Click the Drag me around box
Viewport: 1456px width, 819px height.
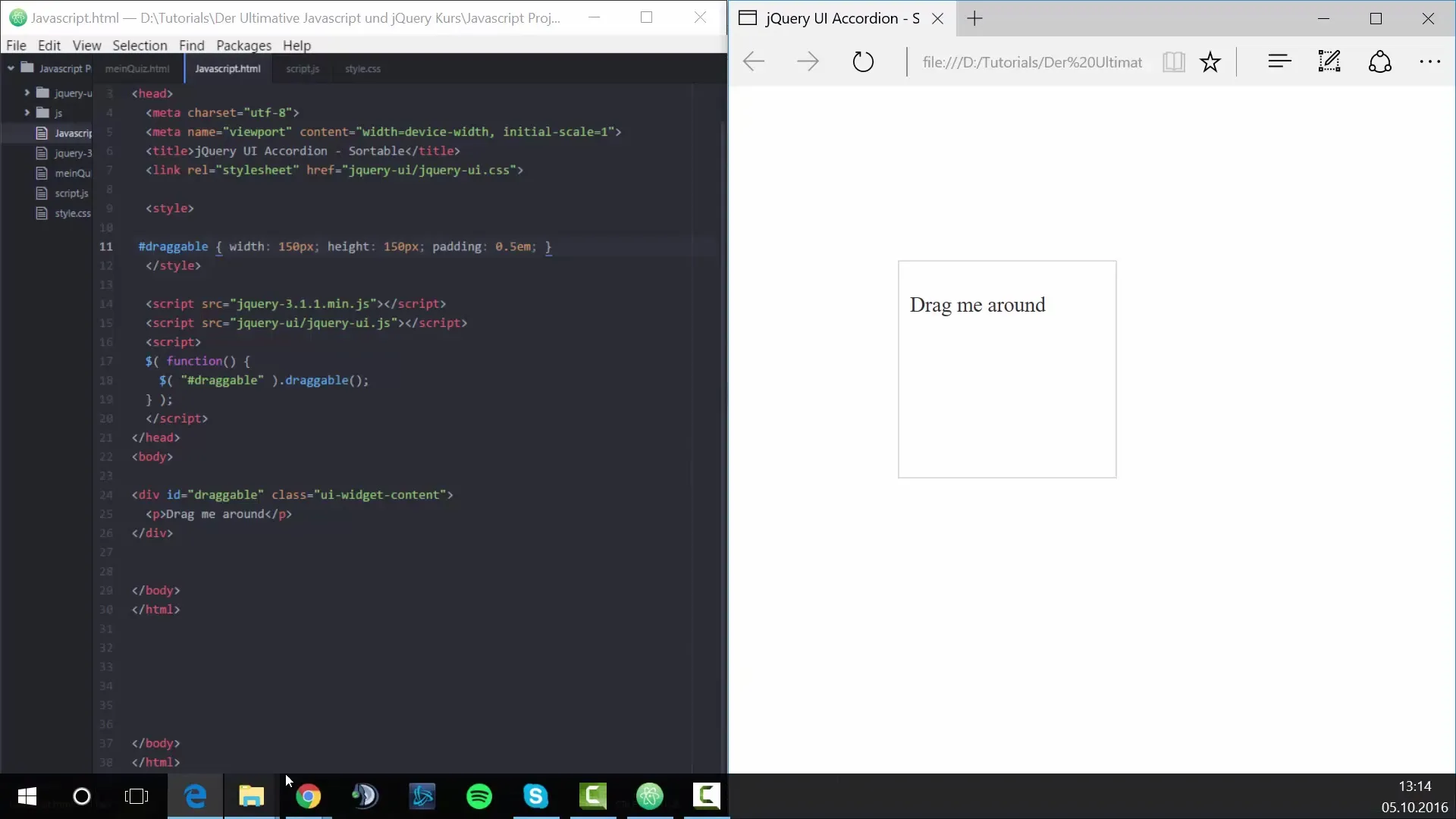pos(1007,369)
